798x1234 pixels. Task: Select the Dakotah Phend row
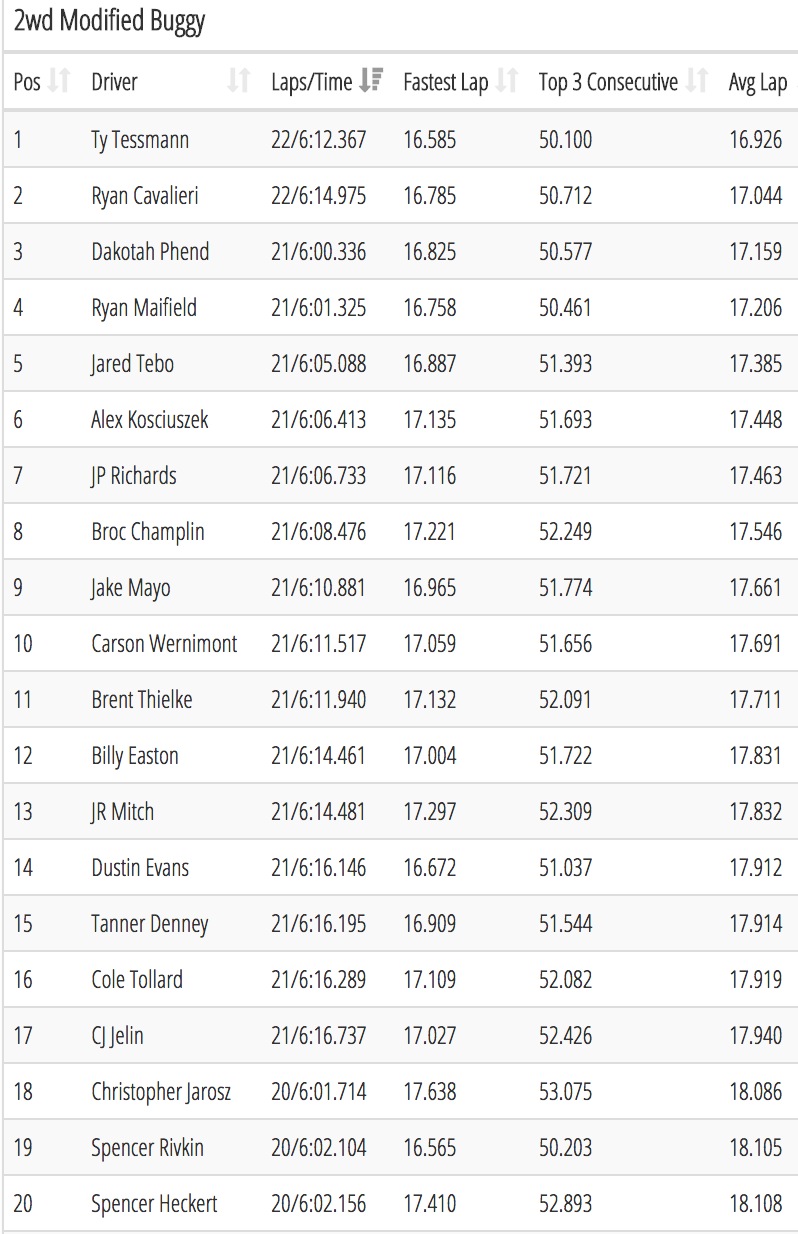pyautogui.click(x=399, y=251)
